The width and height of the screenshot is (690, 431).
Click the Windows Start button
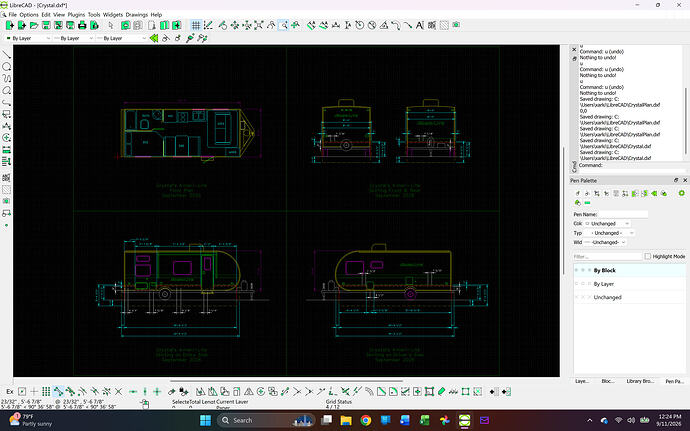coord(206,420)
